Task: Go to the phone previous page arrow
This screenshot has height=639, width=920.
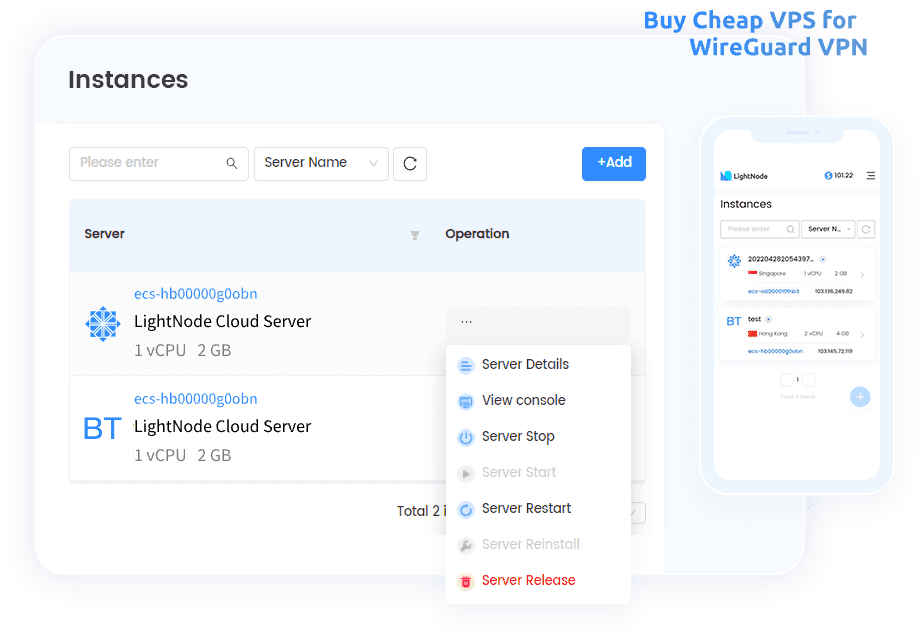Action: tap(787, 380)
